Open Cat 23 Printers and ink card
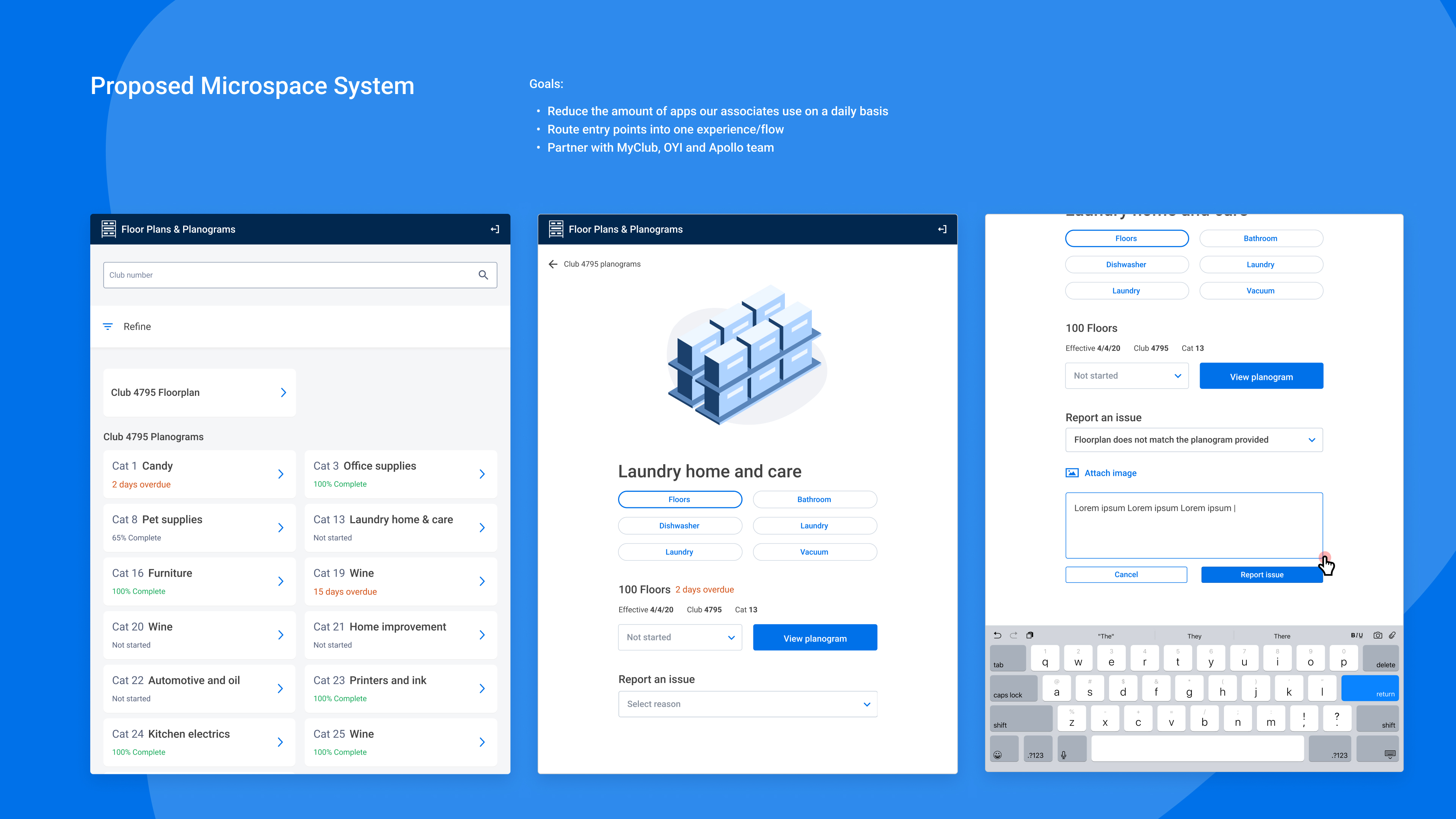Screen dimensions: 1456x819 [x=401, y=689]
